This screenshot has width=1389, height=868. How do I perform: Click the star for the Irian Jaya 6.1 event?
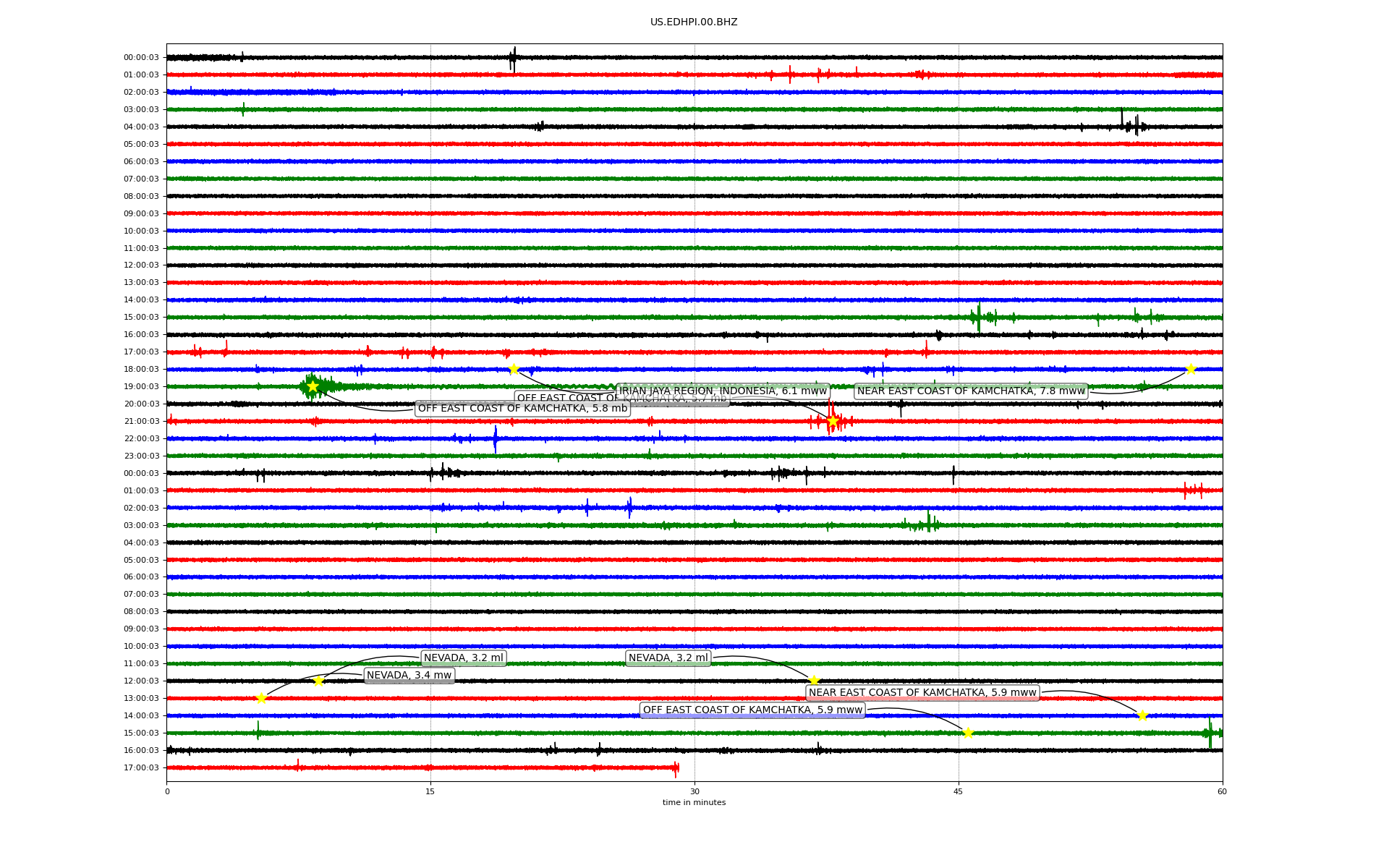click(x=514, y=370)
